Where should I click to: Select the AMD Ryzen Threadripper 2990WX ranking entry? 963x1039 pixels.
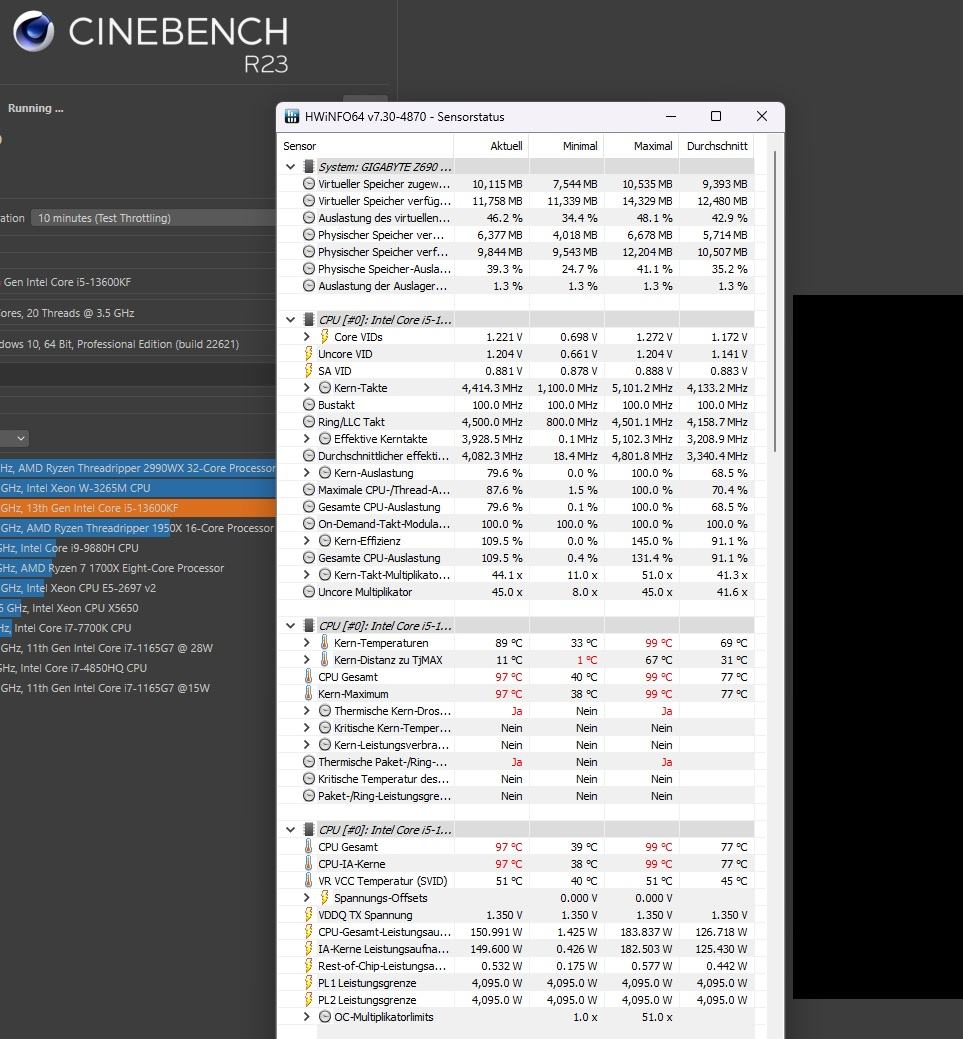point(138,468)
